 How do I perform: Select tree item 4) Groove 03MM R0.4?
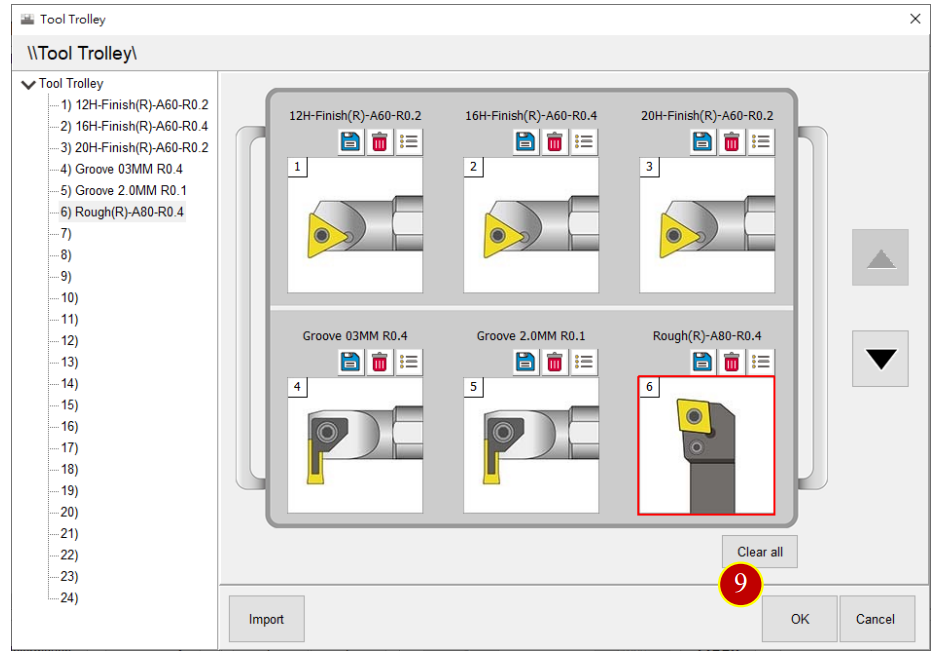(121, 169)
